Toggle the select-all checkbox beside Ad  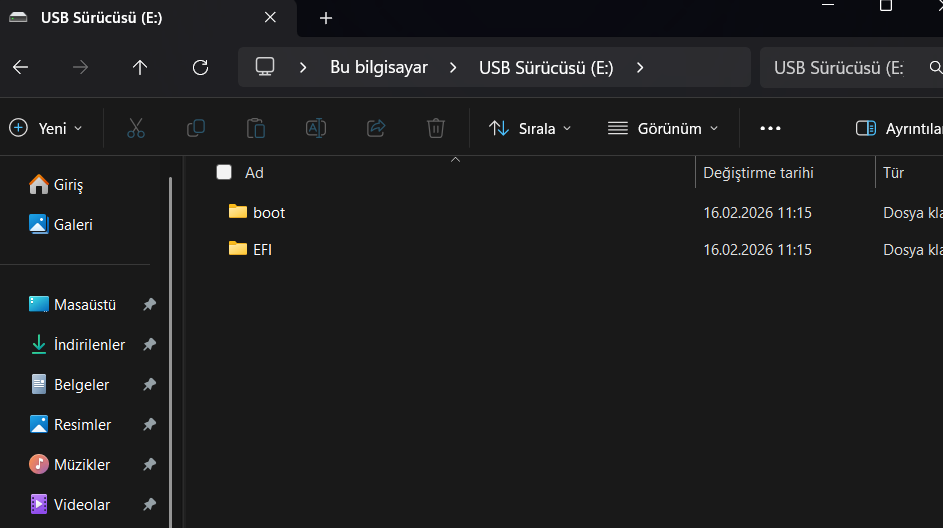point(224,172)
